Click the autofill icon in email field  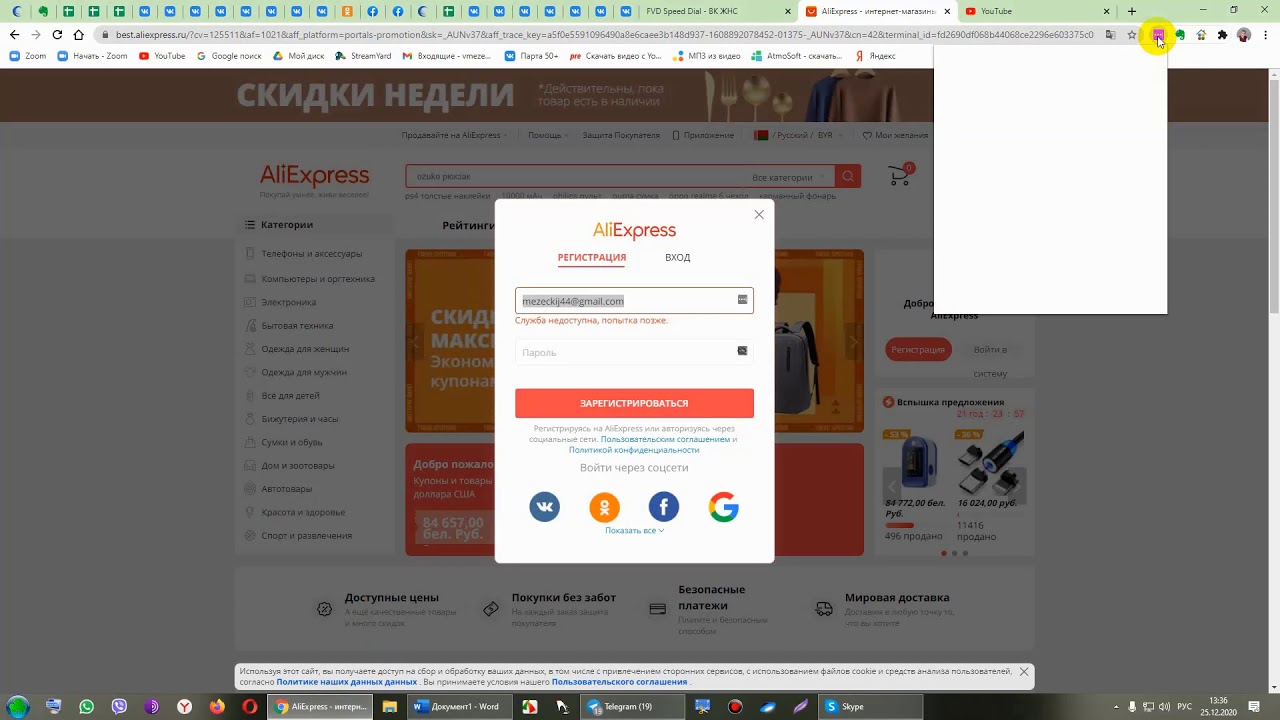(x=742, y=300)
